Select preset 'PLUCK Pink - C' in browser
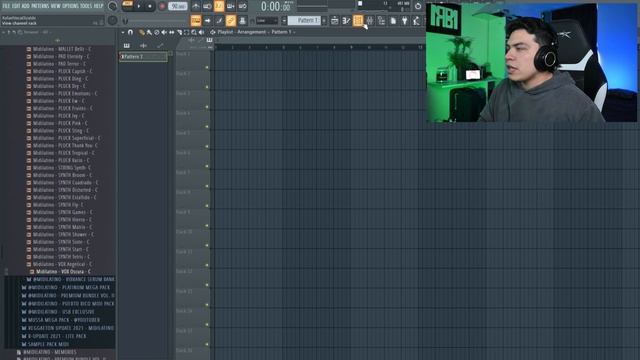640x360 pixels. [x=60, y=123]
